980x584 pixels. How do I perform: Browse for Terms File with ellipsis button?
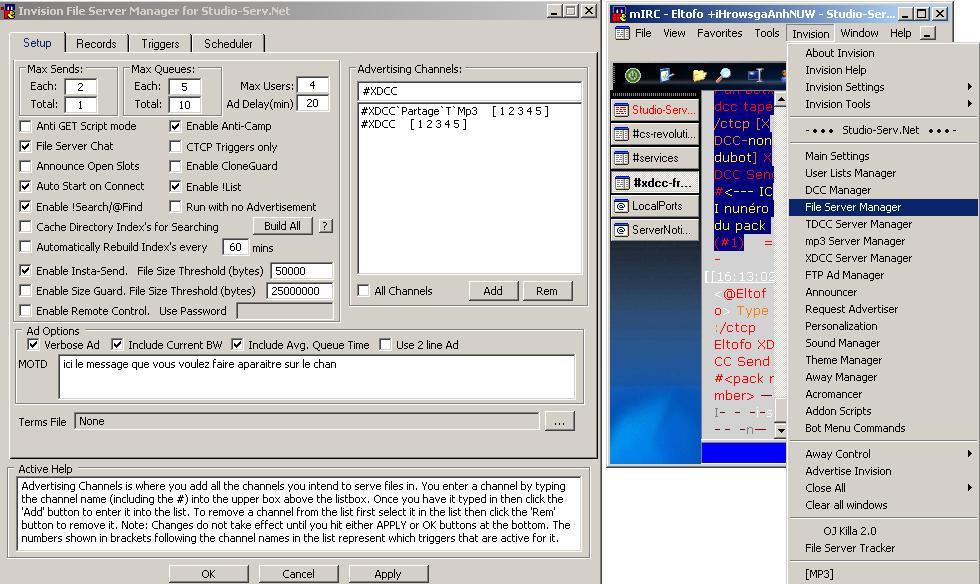coord(559,421)
